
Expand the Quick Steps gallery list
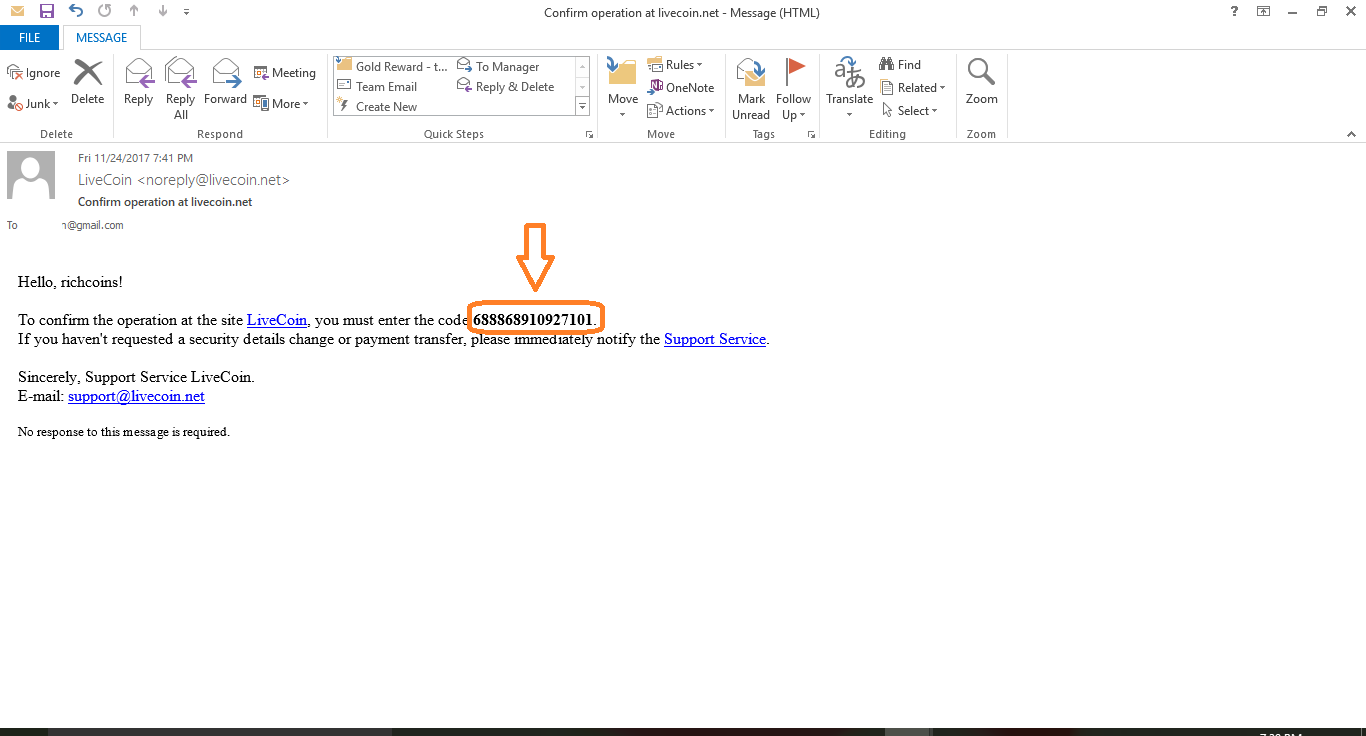coord(582,105)
